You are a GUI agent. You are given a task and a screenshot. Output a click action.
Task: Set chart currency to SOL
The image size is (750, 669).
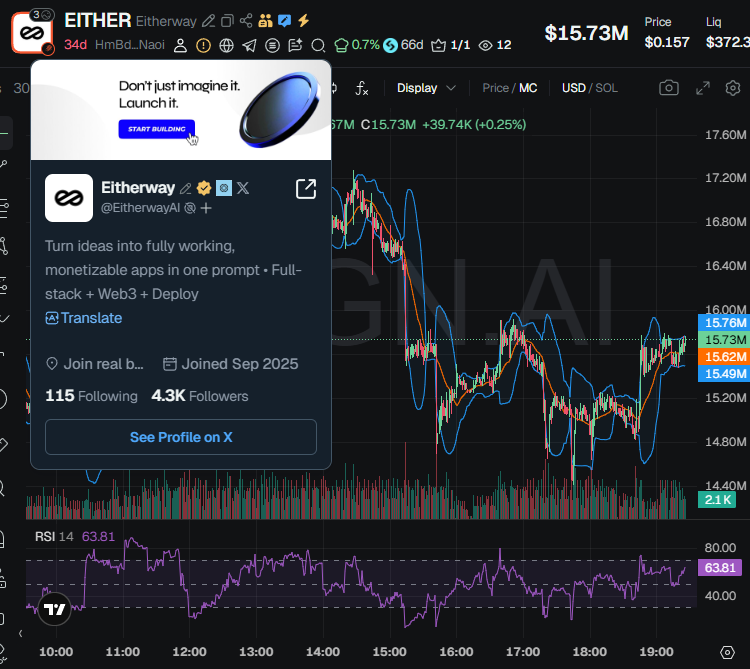[606, 88]
